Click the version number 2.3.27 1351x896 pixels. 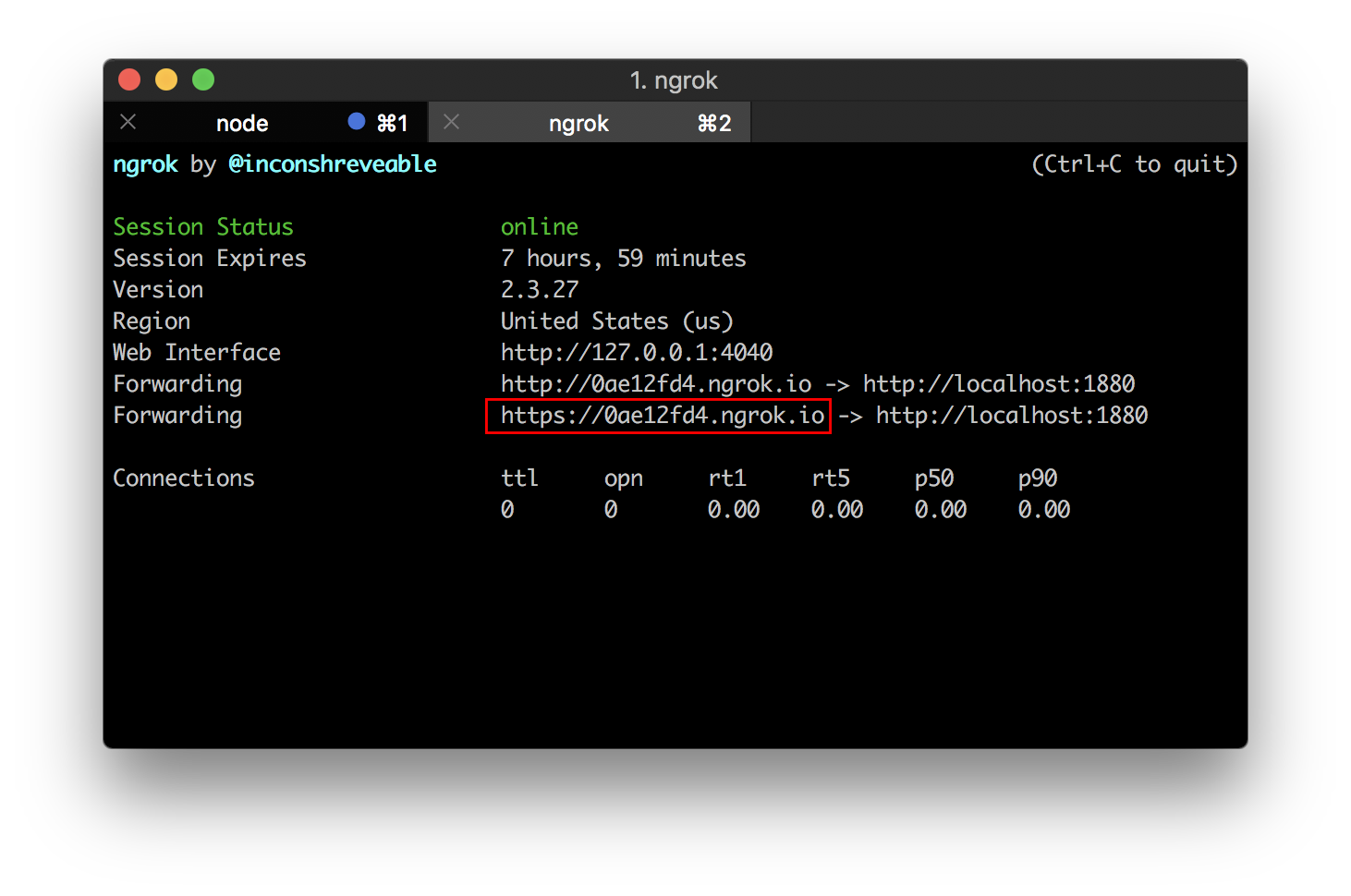(540, 290)
